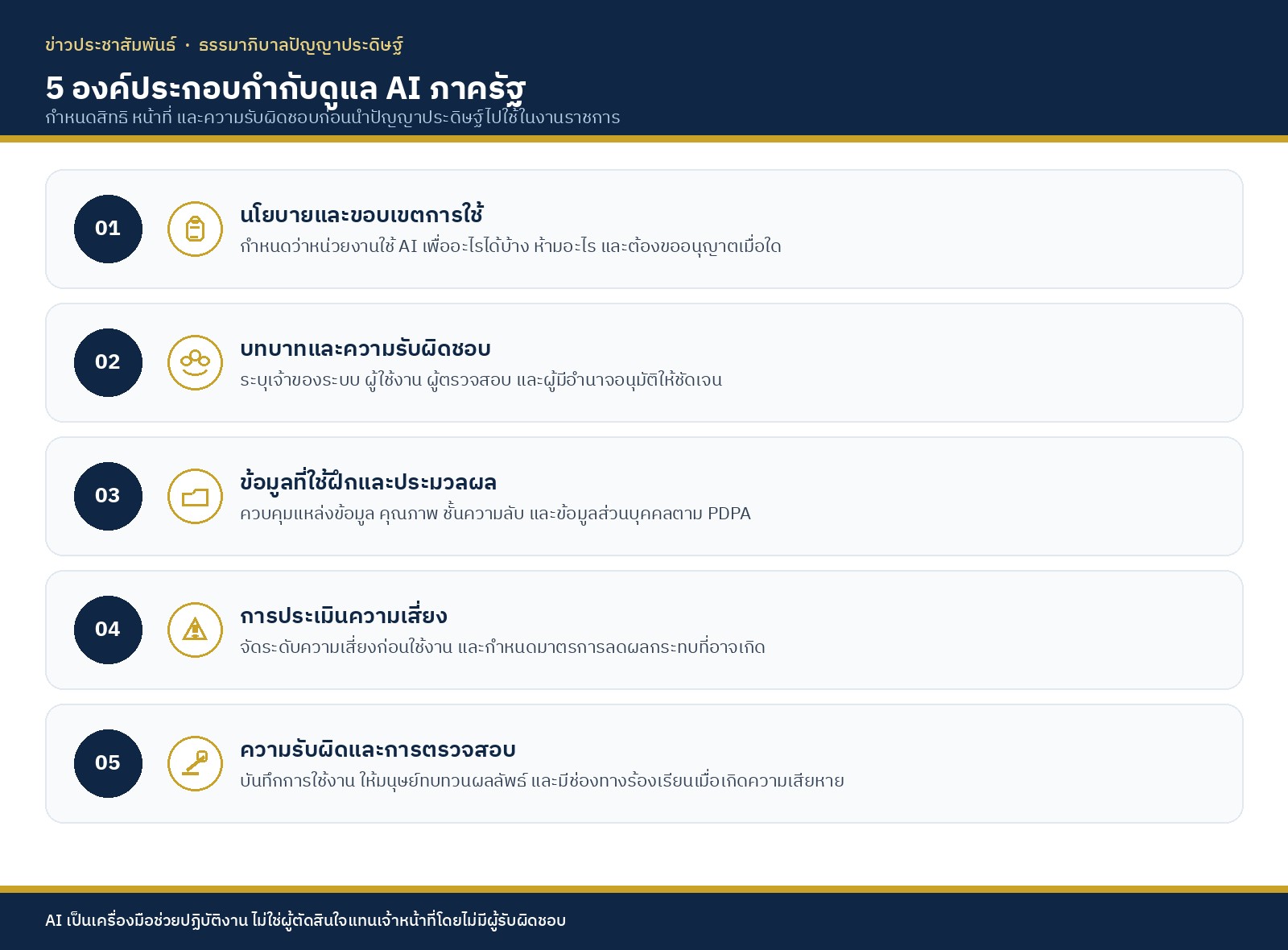Click subtitle starting กำหนดสิทธิ หน้าที่
Image resolution: width=1288 pixels, height=950 pixels.
click(x=332, y=118)
